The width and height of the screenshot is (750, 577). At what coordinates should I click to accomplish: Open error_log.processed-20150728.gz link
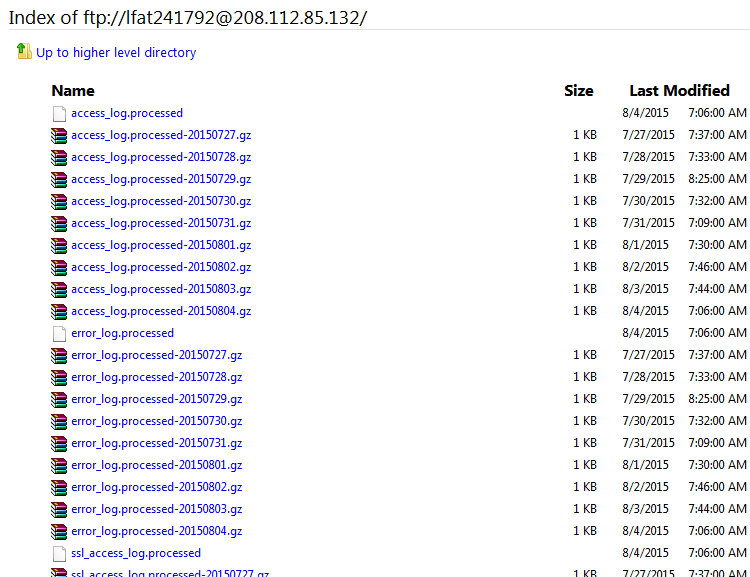(157, 377)
